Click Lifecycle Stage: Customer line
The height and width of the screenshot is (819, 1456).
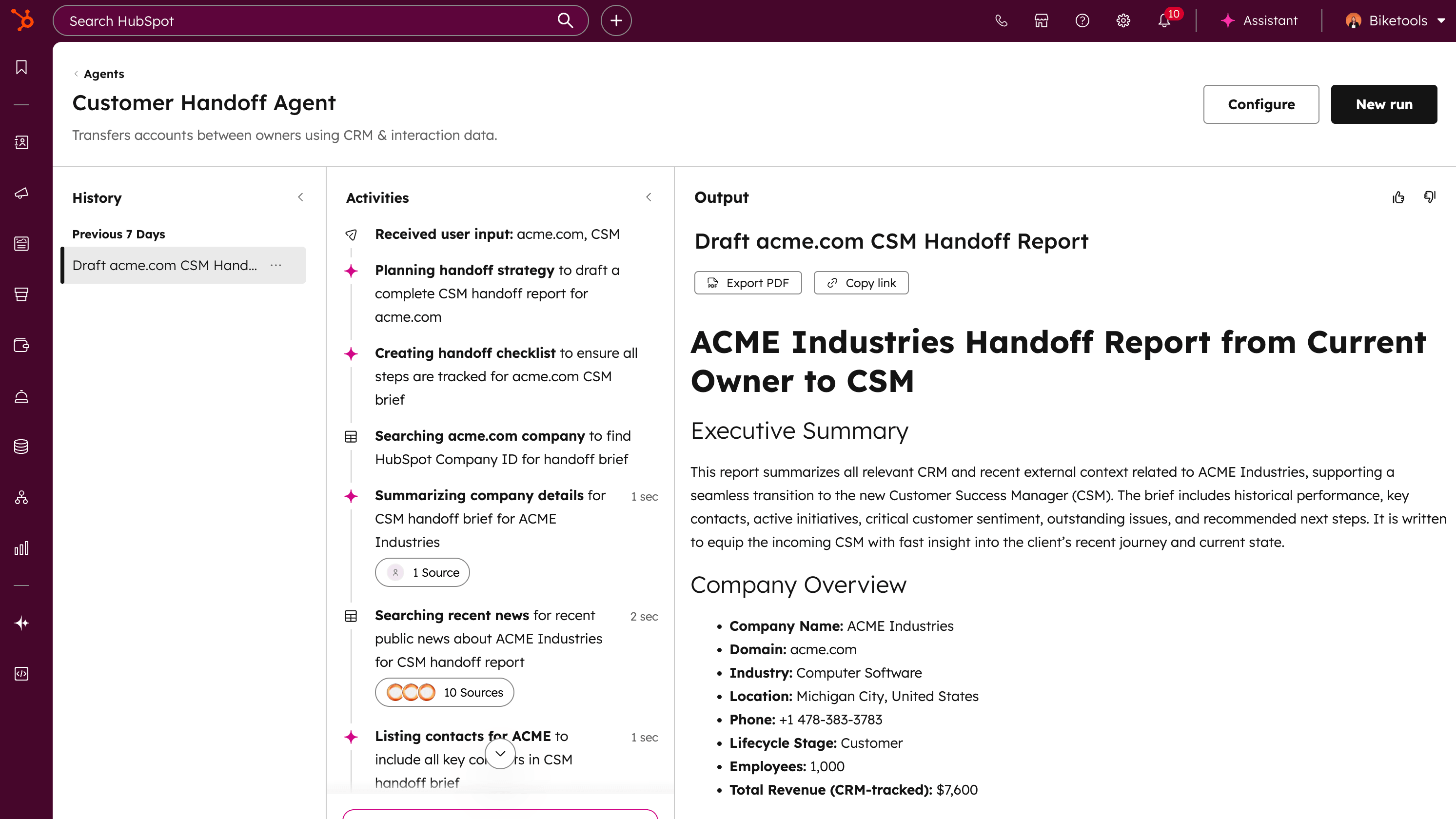816,742
